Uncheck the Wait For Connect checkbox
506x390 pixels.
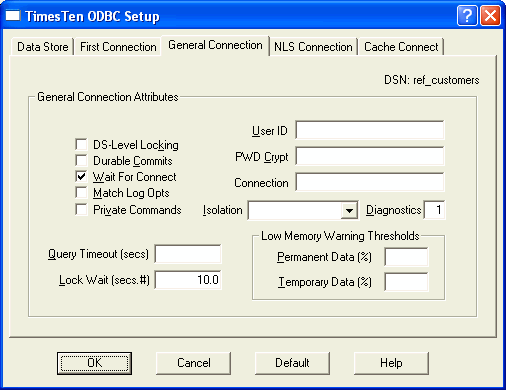point(81,177)
